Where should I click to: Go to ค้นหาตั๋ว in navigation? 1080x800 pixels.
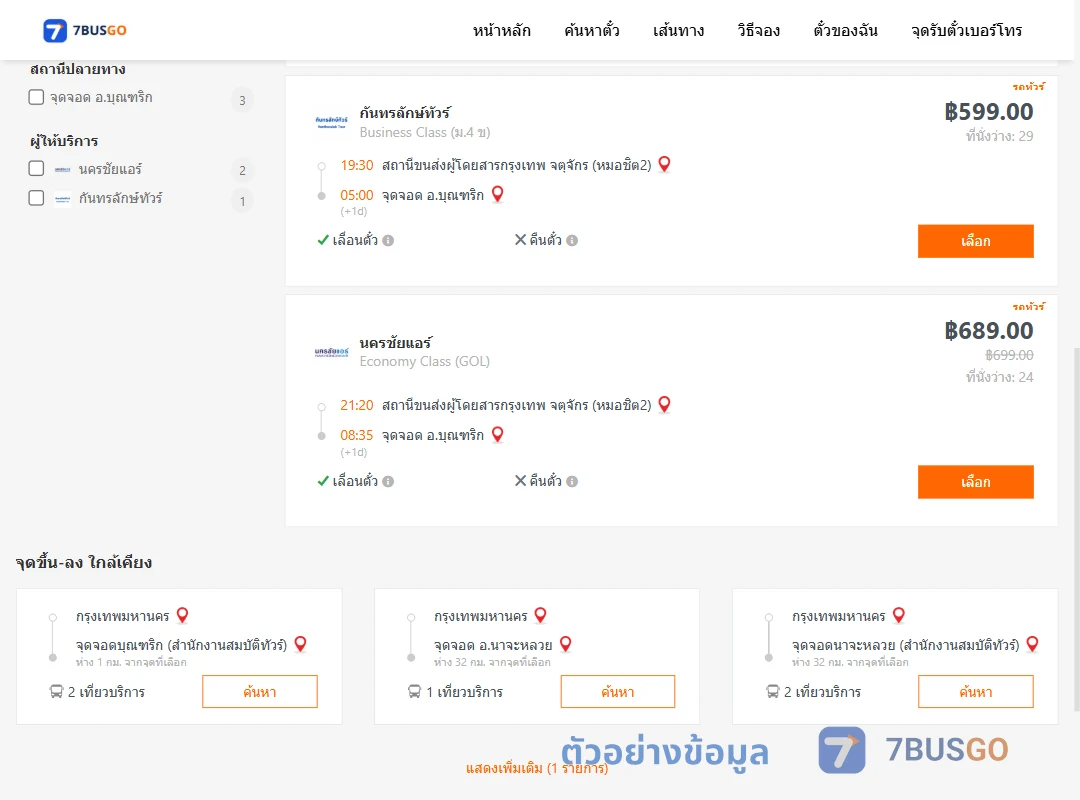click(x=592, y=30)
